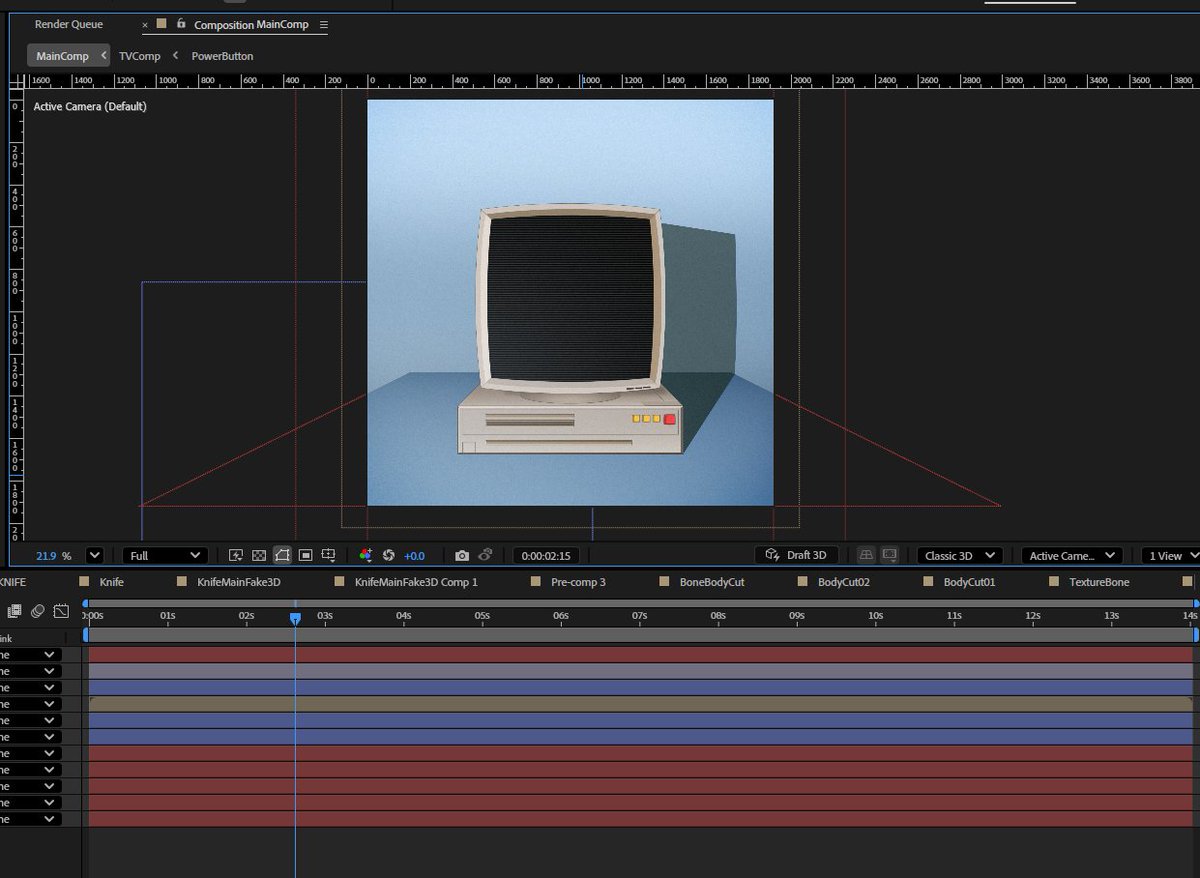Close the Composition MainComp panel tab
Image resolution: width=1200 pixels, height=878 pixels.
coord(145,24)
